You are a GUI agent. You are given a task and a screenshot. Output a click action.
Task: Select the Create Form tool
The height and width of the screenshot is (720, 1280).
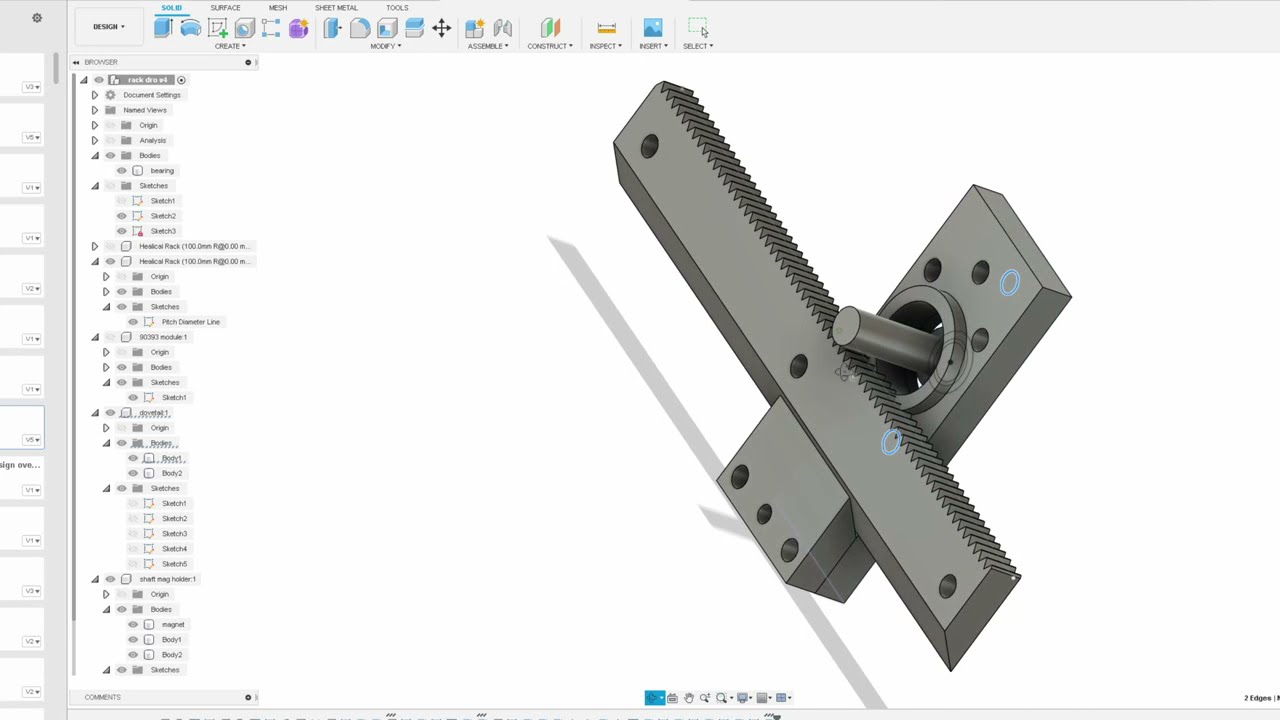click(298, 28)
